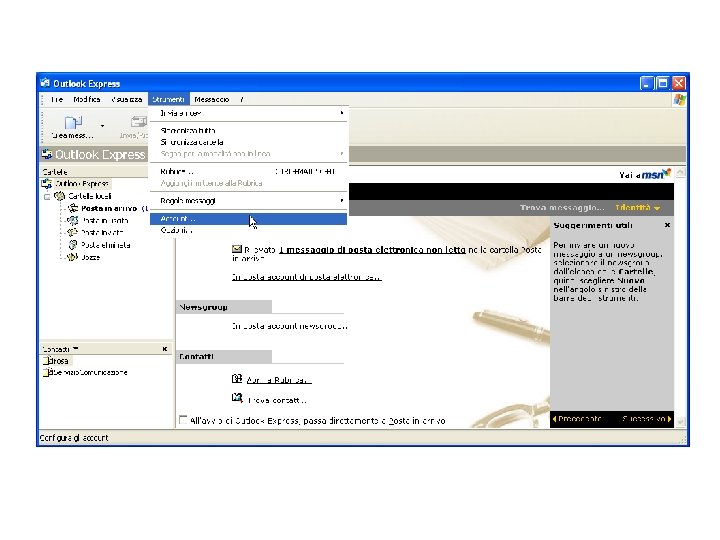Close the open Strumenti menu
720x540 pixels.
[168, 99]
